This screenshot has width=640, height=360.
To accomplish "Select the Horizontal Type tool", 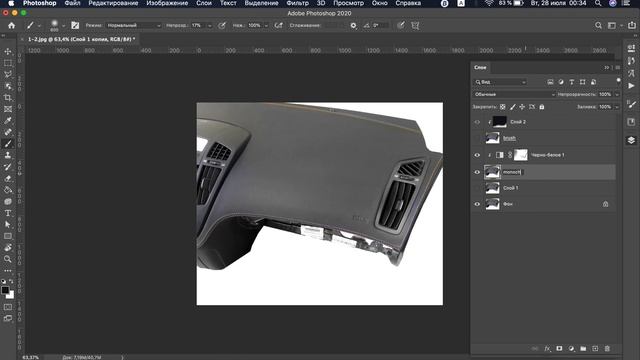I will [x=8, y=213].
